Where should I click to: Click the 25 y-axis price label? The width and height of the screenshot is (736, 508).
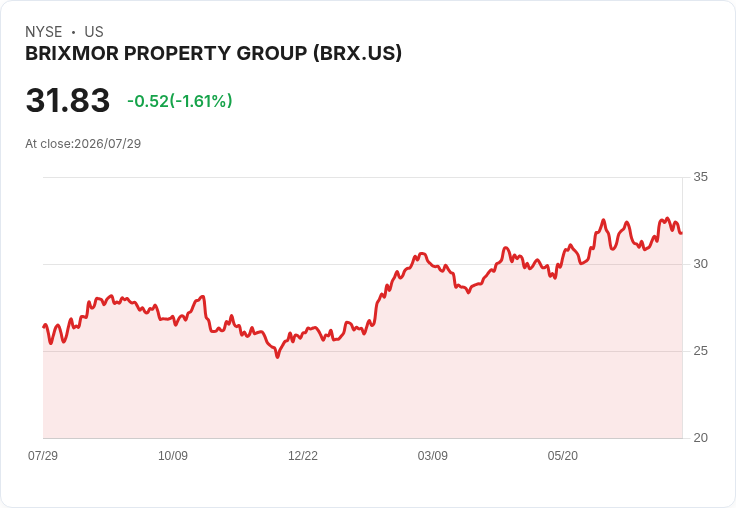[x=700, y=351]
